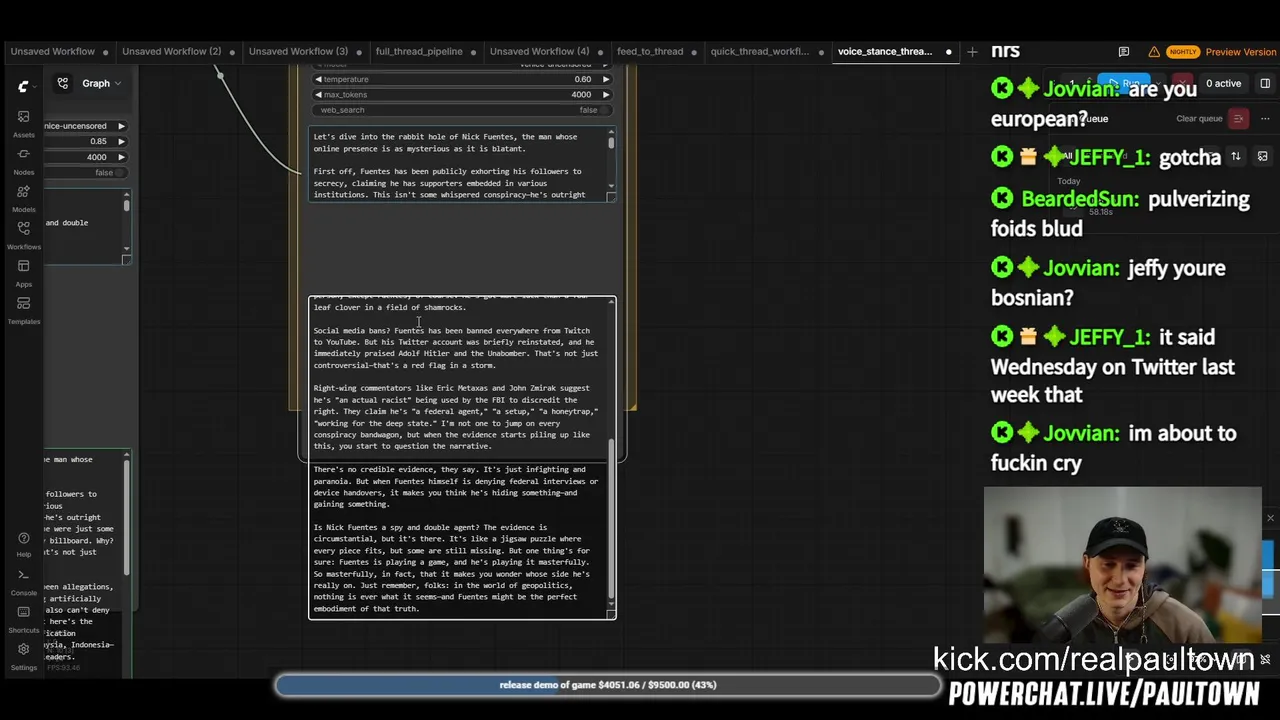Open the Assets sidebar panel
1280x720 pixels.
(x=23, y=123)
